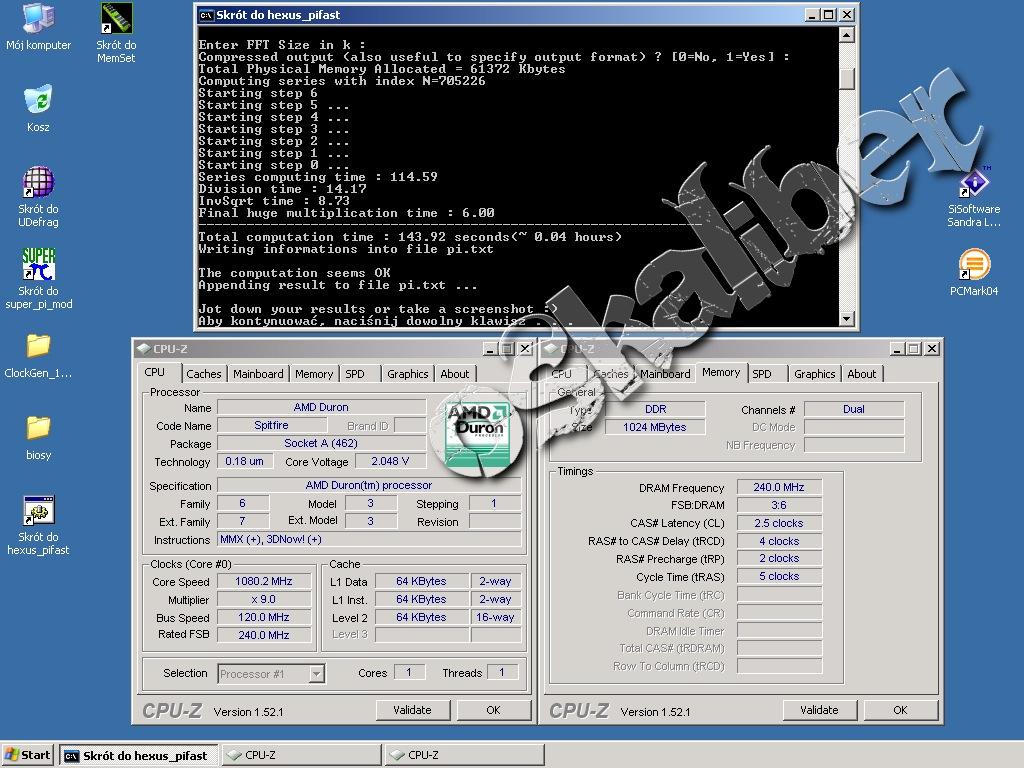This screenshot has height=768, width=1024.
Task: Open the Kosz recycle bin icon
Action: click(38, 108)
